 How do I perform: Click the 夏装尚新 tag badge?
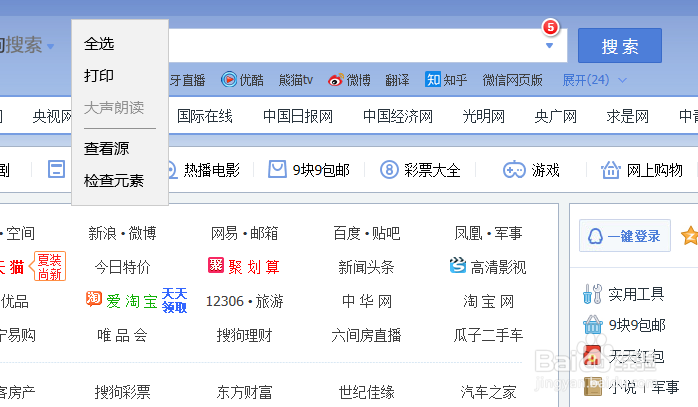pos(48,266)
